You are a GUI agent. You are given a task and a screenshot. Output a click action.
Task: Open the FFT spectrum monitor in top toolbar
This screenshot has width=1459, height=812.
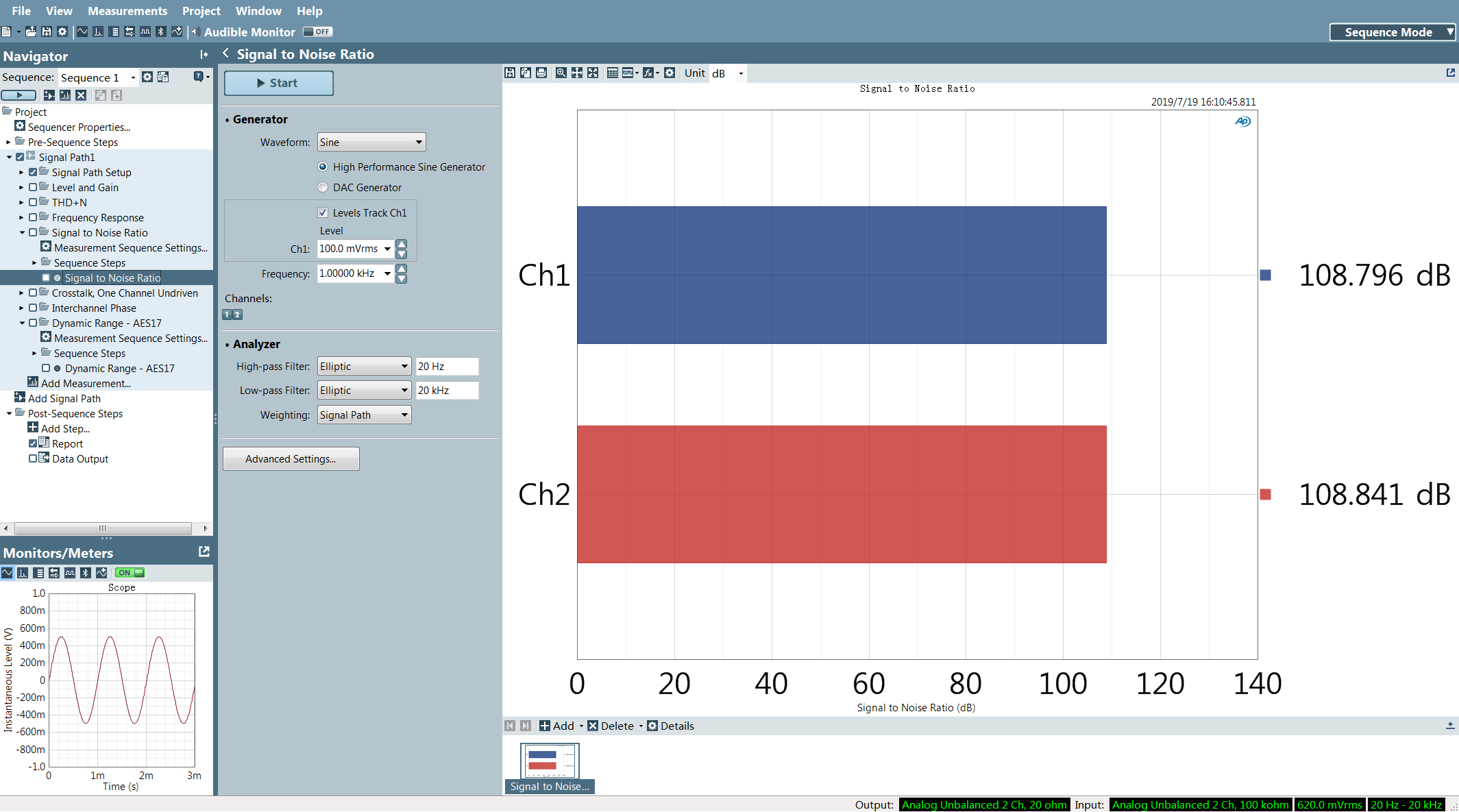pyautogui.click(x=98, y=32)
